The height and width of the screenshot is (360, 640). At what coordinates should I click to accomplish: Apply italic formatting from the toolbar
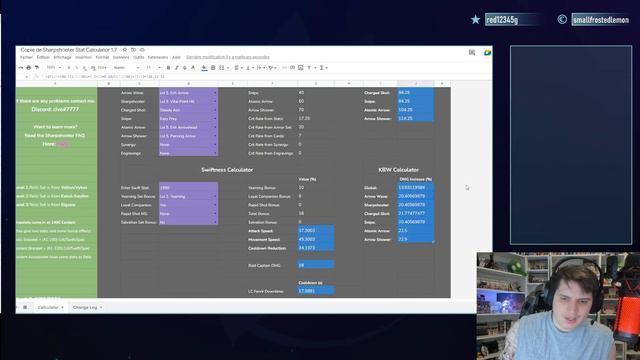click(x=176, y=68)
